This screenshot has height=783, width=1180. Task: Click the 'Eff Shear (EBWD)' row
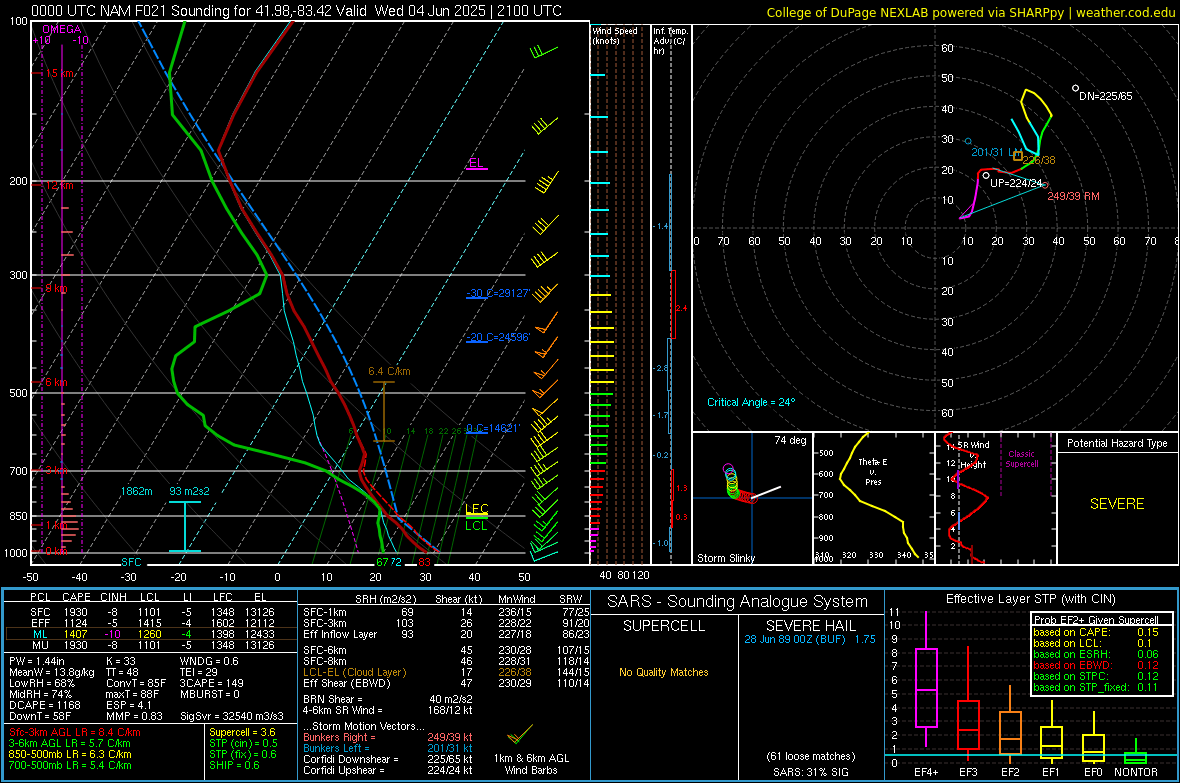coord(446,684)
